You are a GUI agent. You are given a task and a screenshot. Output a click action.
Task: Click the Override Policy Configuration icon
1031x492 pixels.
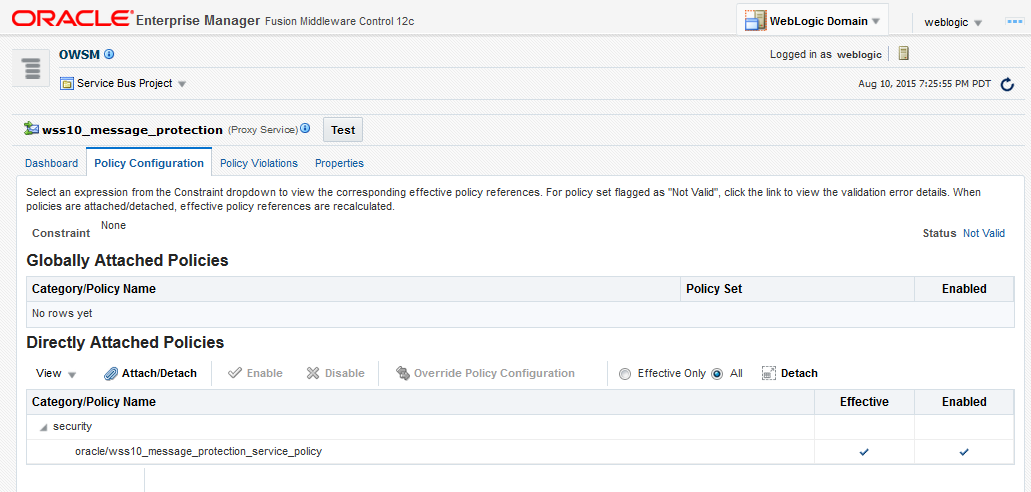click(x=403, y=373)
